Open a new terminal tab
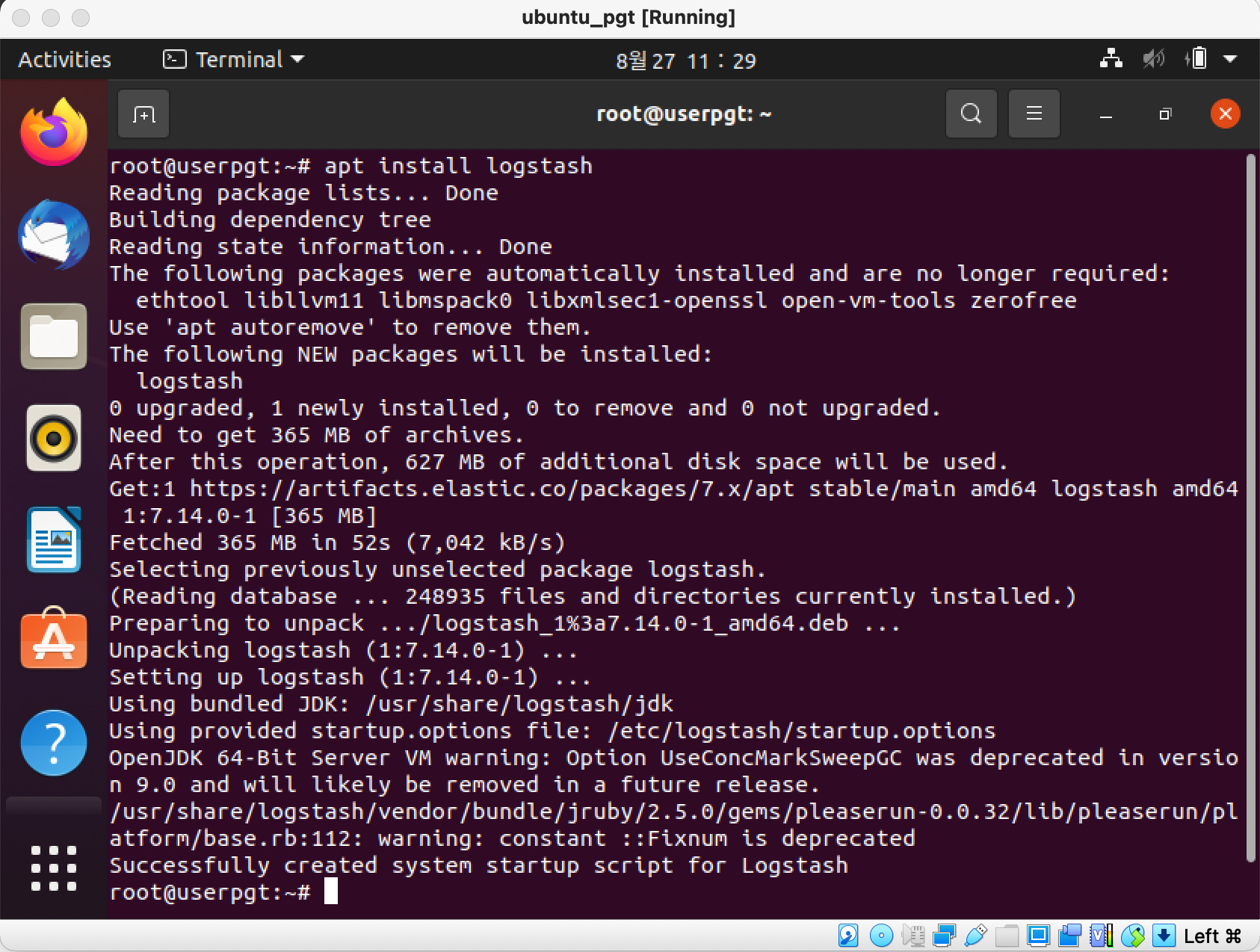 (x=143, y=114)
